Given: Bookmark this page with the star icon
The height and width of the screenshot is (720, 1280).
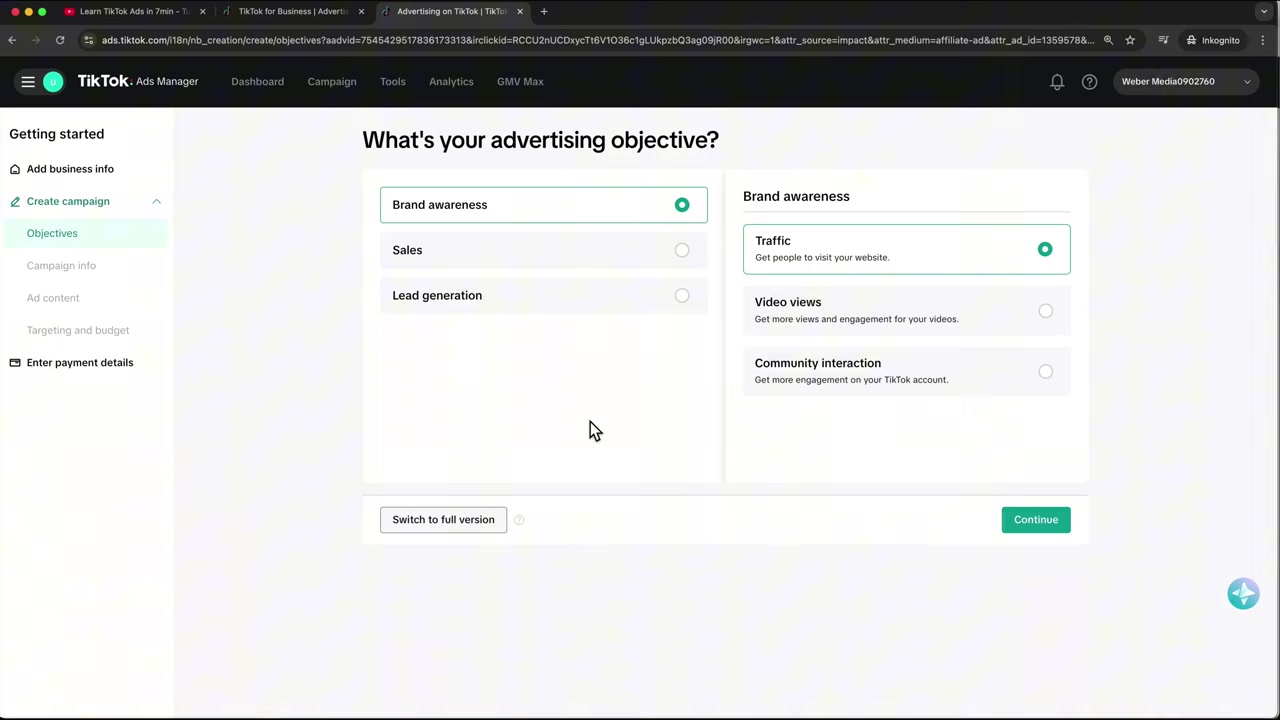Looking at the screenshot, I should (1130, 40).
